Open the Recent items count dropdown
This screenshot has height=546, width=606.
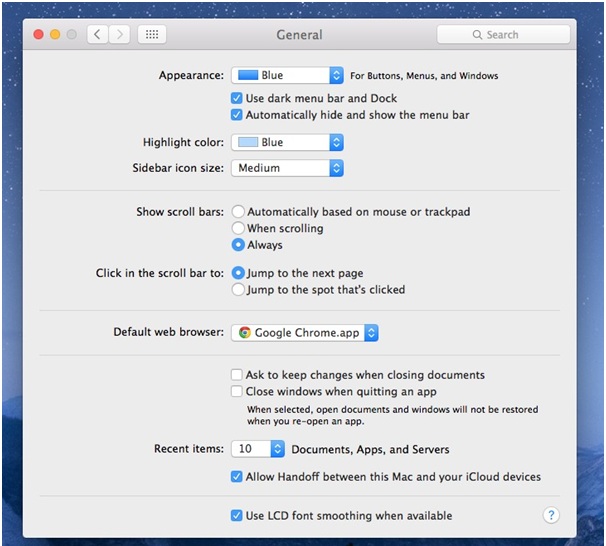tap(258, 449)
